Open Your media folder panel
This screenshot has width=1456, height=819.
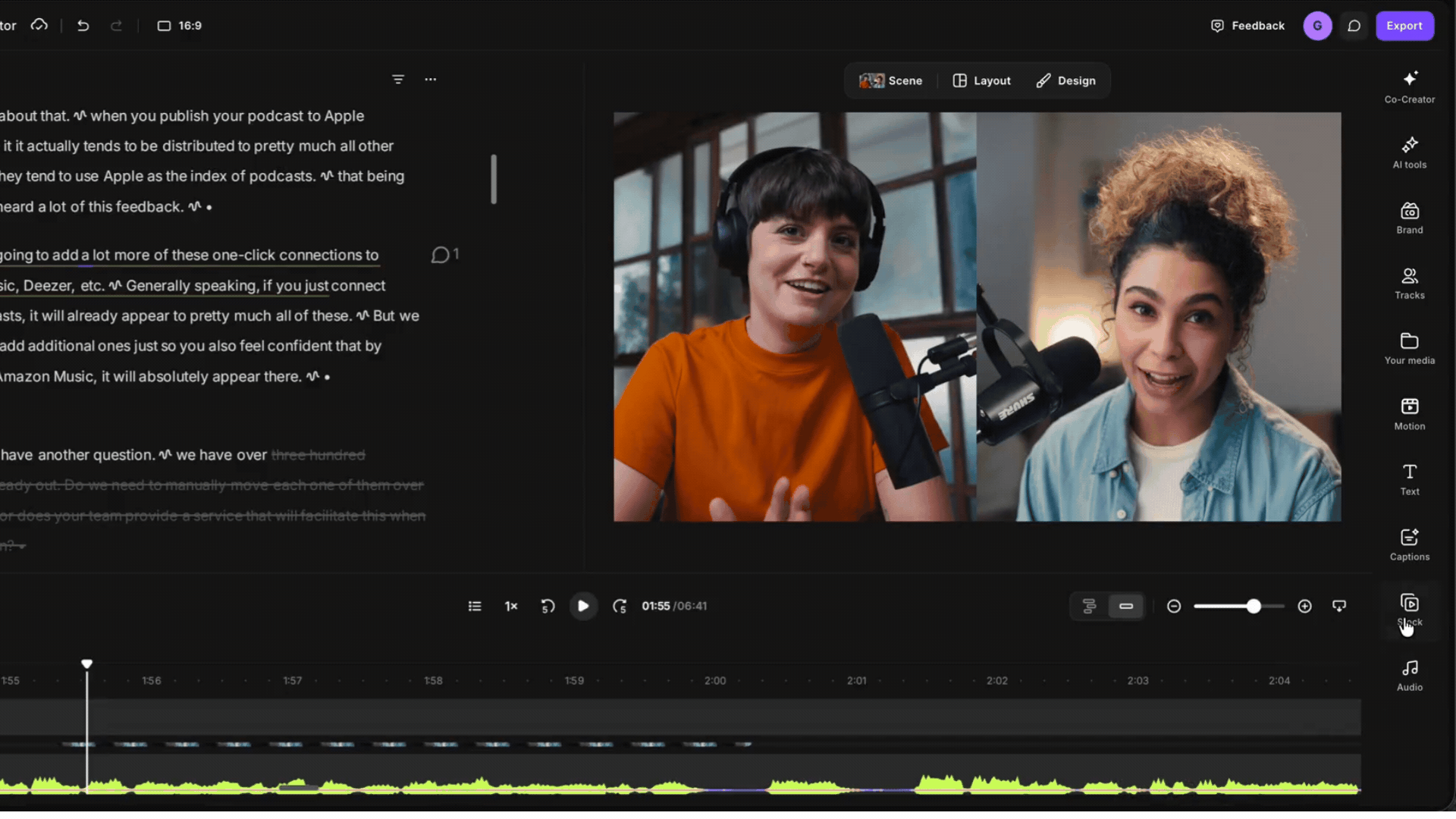[1409, 348]
